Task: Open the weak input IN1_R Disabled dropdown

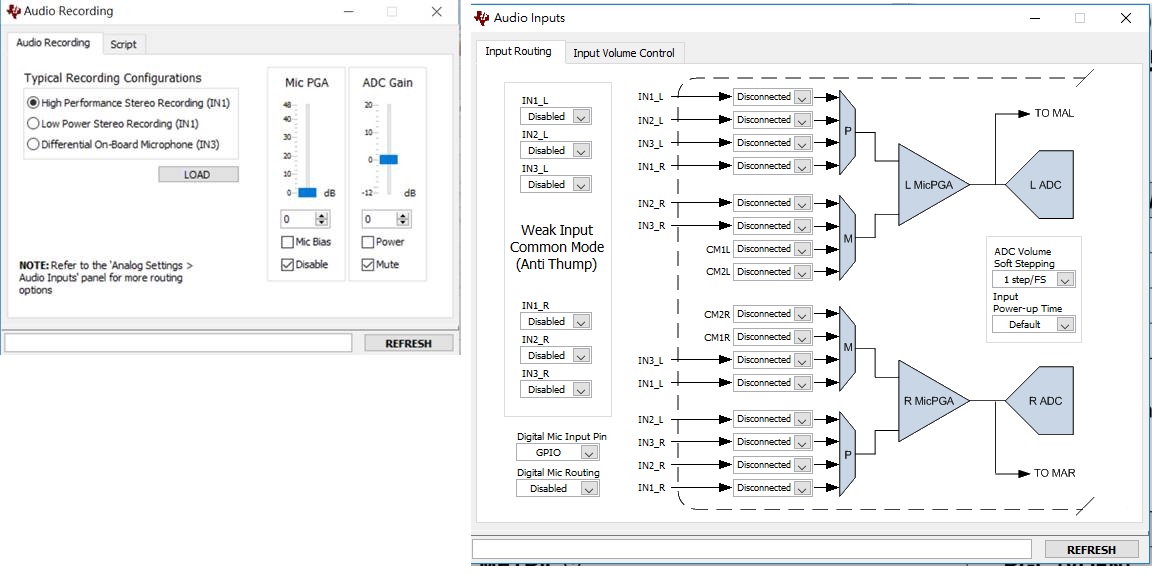Action: [556, 322]
